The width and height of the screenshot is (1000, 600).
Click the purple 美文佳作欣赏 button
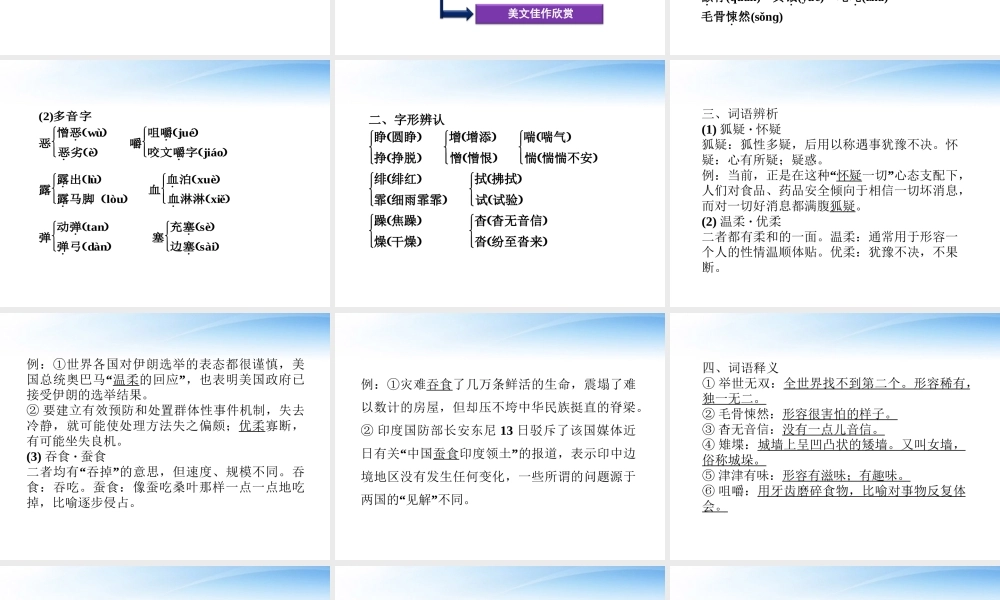539,14
